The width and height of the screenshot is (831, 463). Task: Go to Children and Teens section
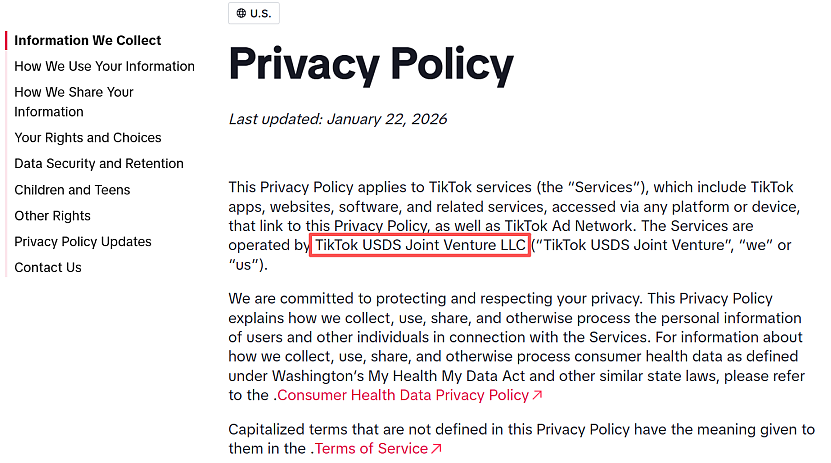72,190
